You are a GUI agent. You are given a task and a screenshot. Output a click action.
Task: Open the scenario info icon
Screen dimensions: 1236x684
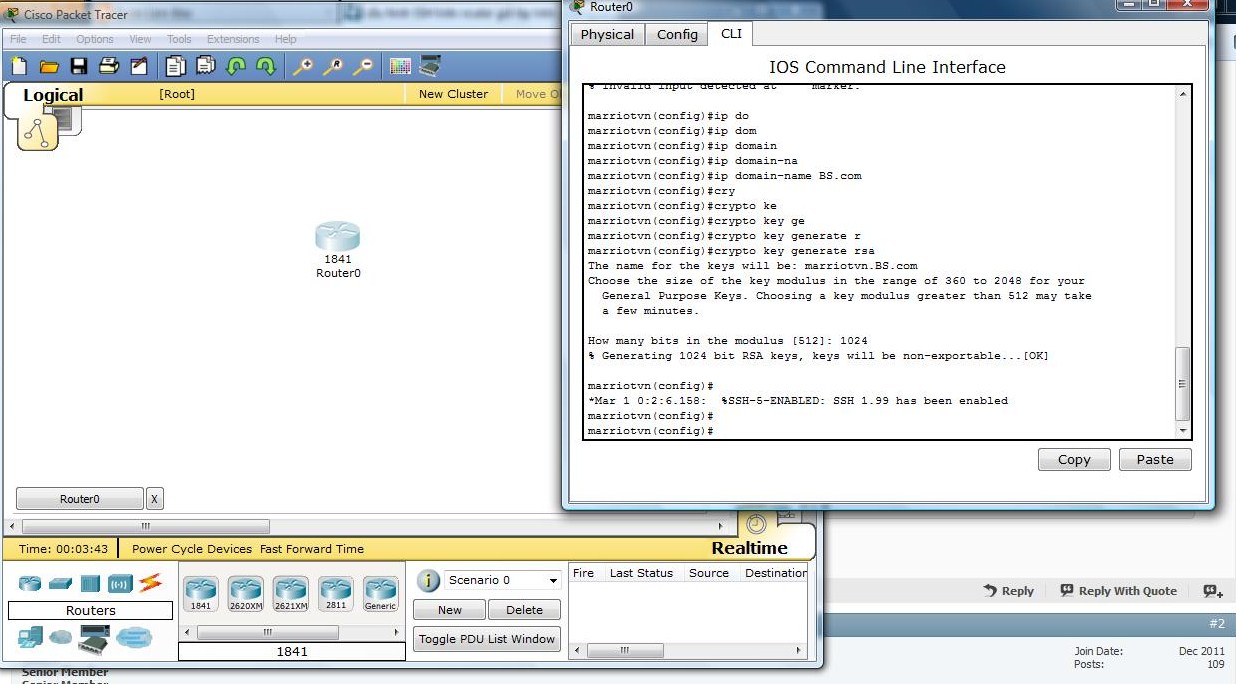click(x=428, y=580)
